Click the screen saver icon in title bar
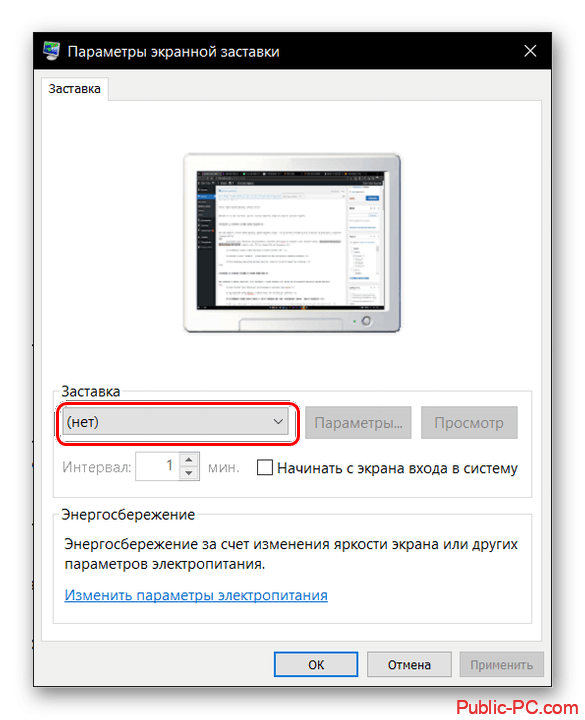 point(51,51)
